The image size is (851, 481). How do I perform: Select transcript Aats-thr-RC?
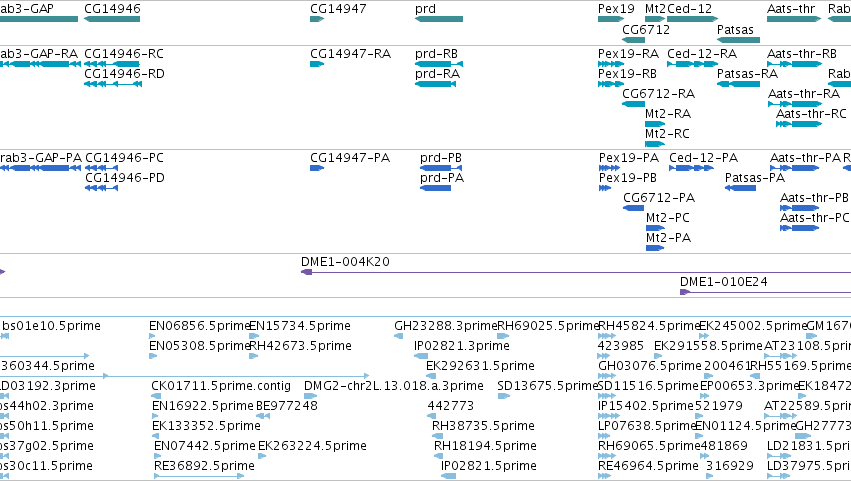pos(799,124)
